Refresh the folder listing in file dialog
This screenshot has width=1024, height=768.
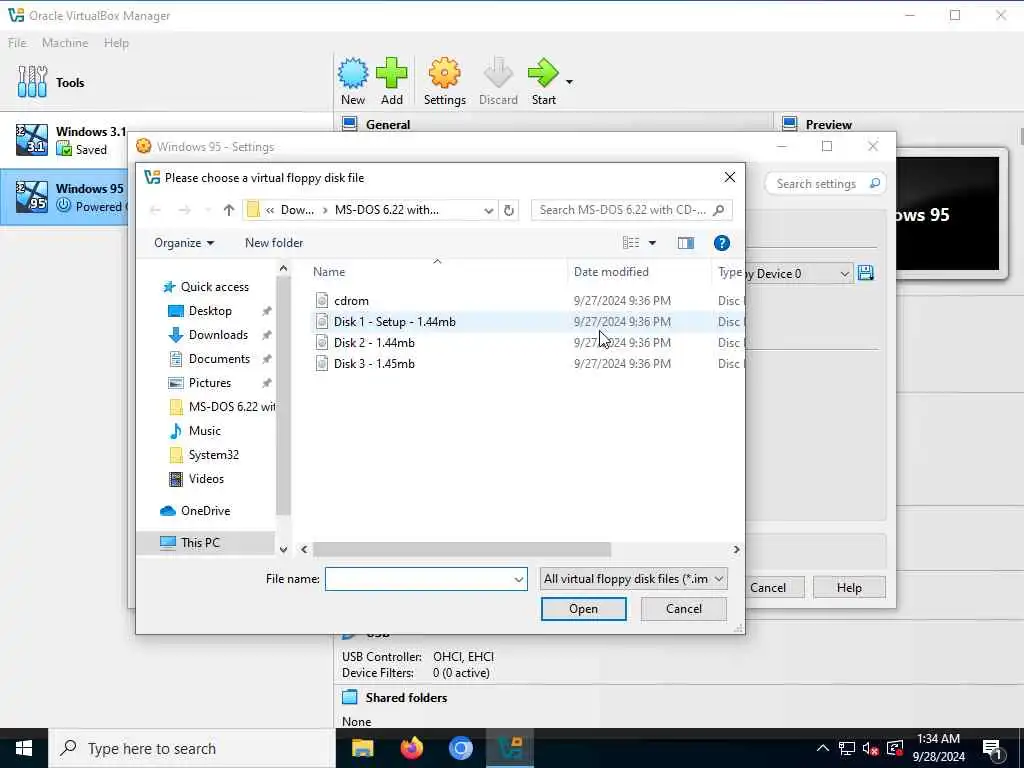point(509,210)
